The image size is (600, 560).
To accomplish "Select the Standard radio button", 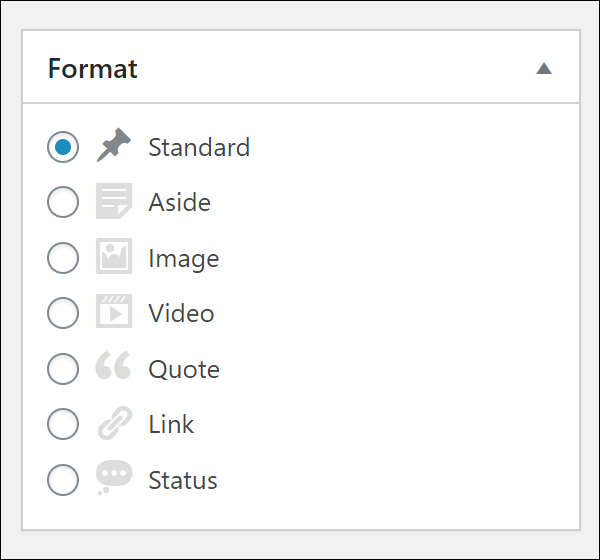I will [x=63, y=147].
